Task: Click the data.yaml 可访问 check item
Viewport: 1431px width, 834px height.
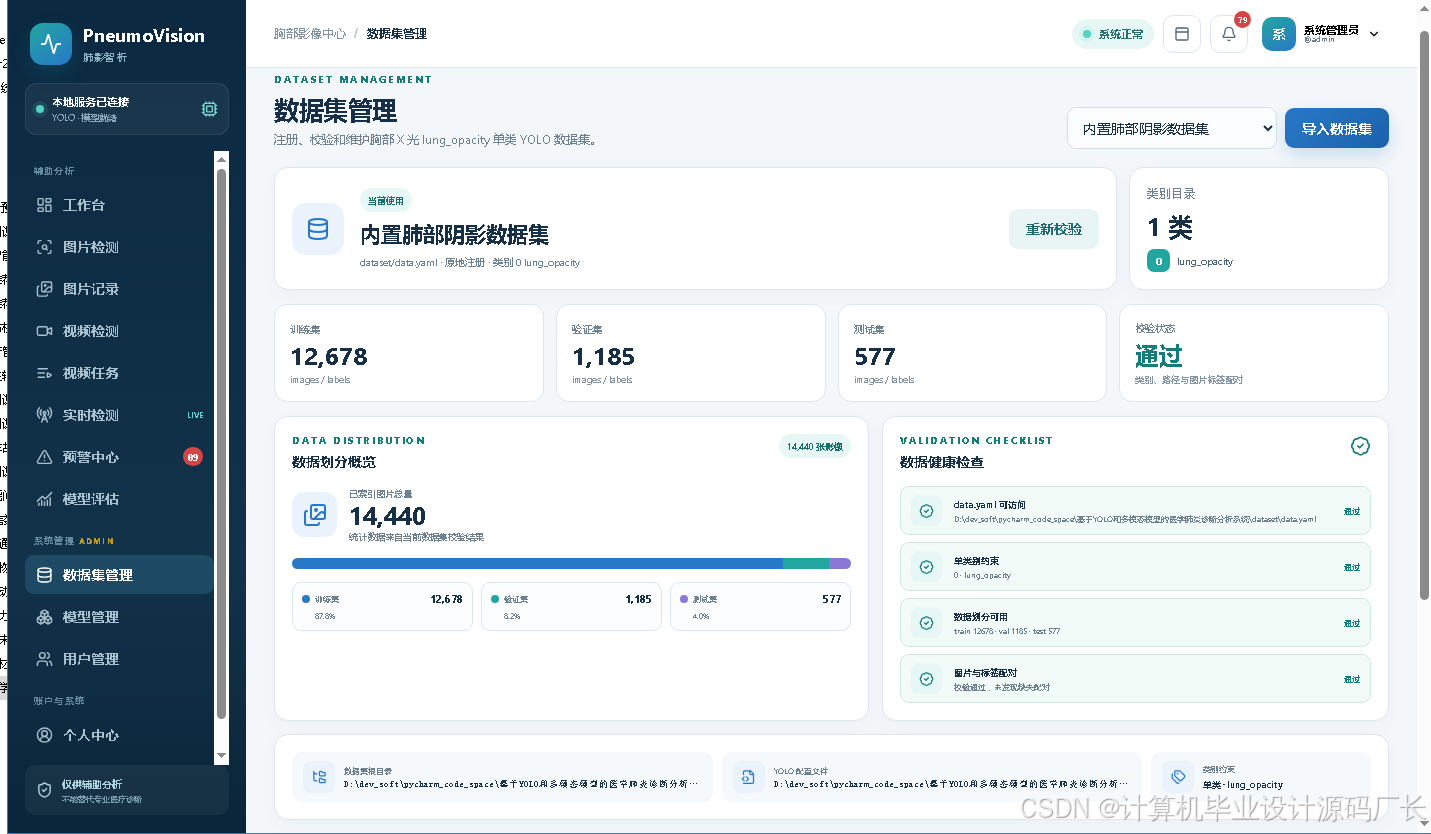Action: [1135, 511]
